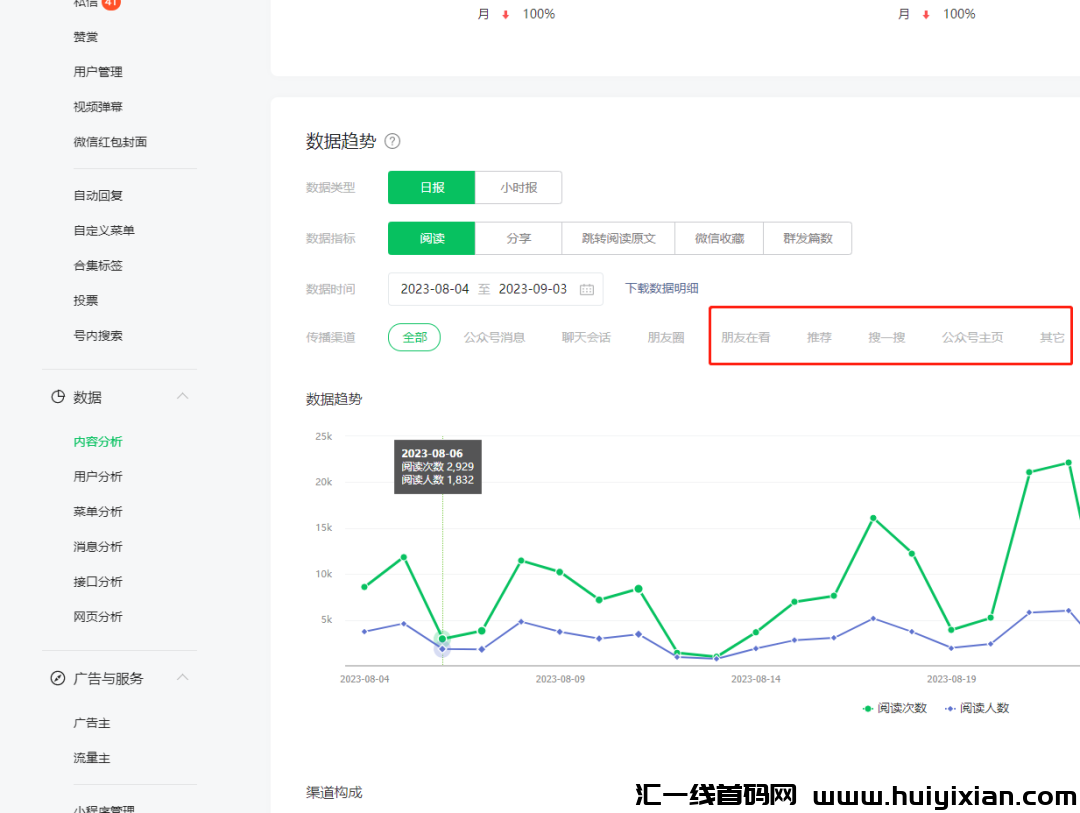Select the 日报 data type
This screenshot has width=1080, height=813.
pos(432,187)
